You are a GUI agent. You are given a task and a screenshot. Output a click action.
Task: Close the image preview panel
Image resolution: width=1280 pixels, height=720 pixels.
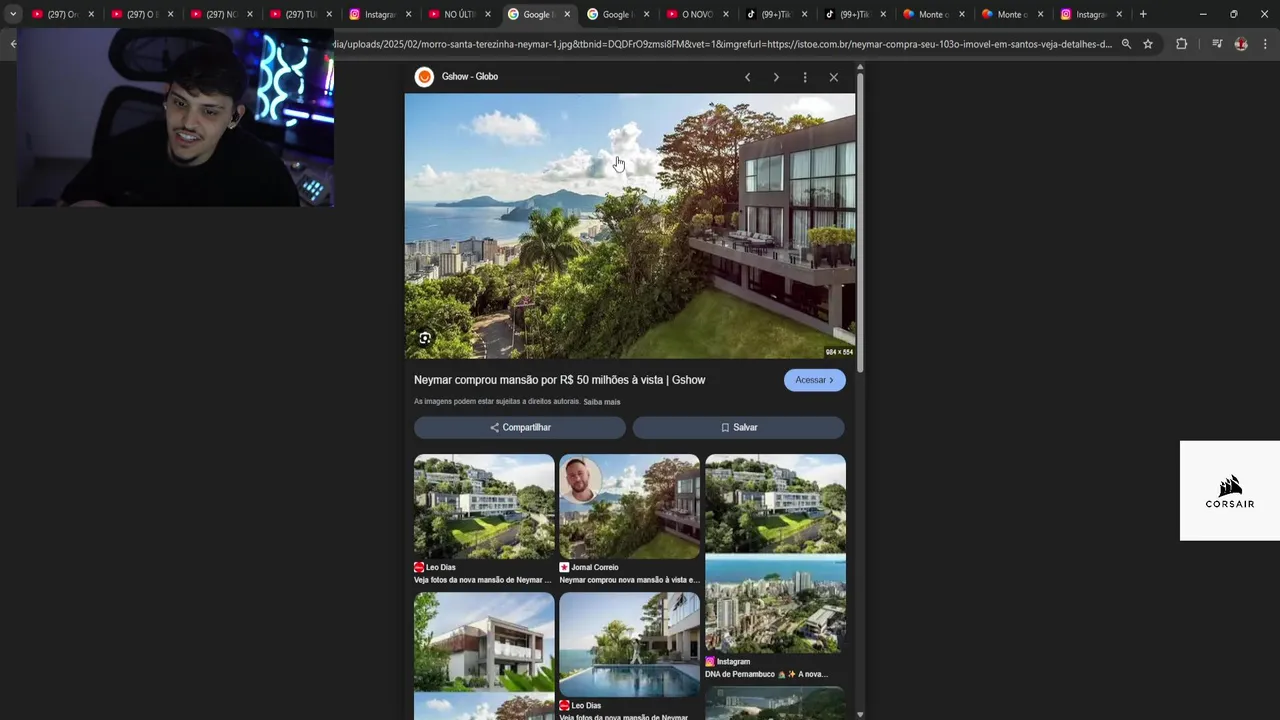[834, 77]
